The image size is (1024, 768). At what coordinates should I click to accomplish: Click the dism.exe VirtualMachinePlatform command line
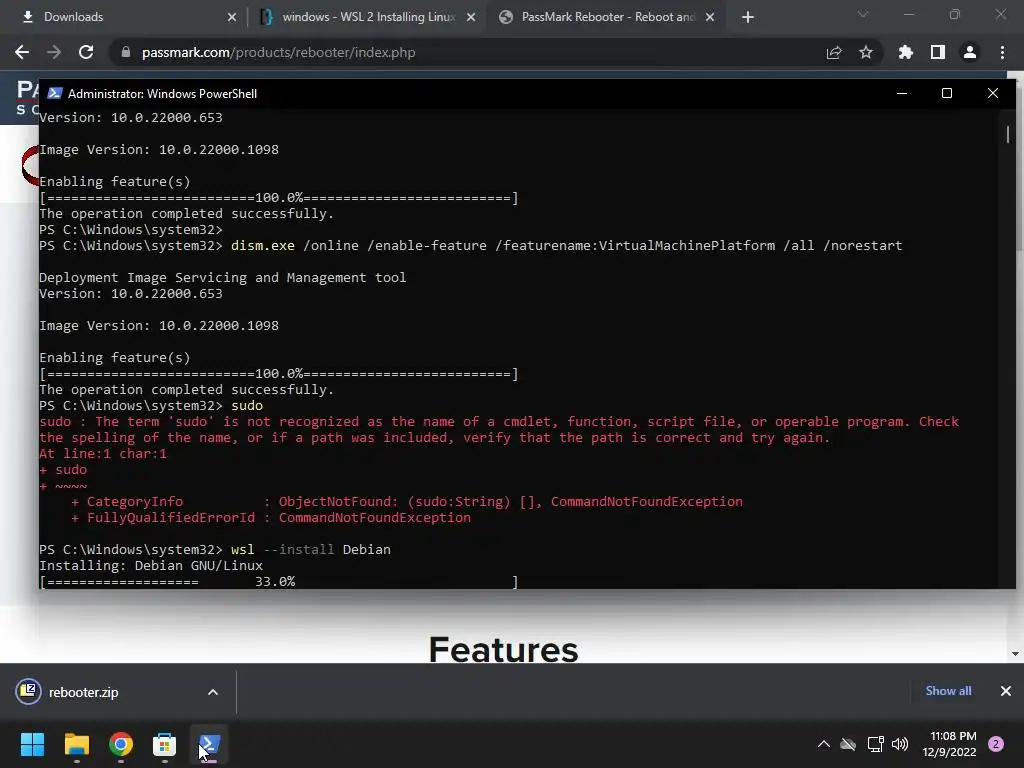tap(566, 246)
